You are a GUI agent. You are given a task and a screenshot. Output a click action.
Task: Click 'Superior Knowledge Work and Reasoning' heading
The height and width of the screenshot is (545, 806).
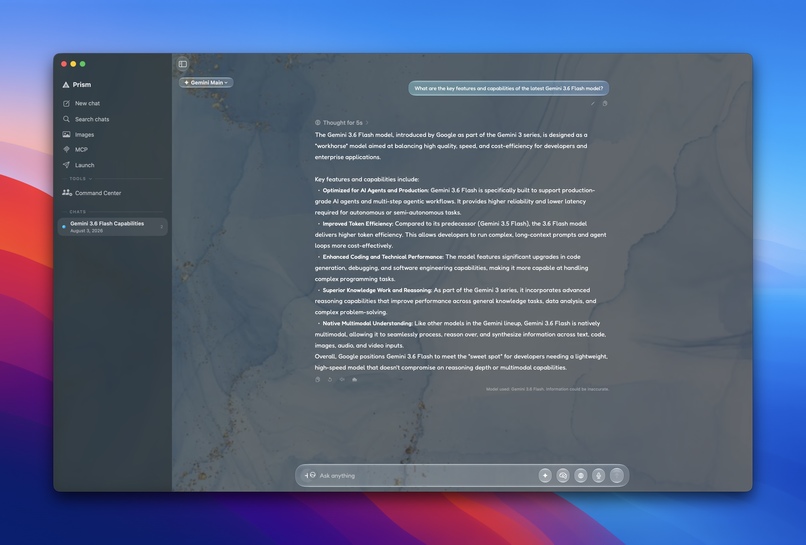tap(377, 290)
